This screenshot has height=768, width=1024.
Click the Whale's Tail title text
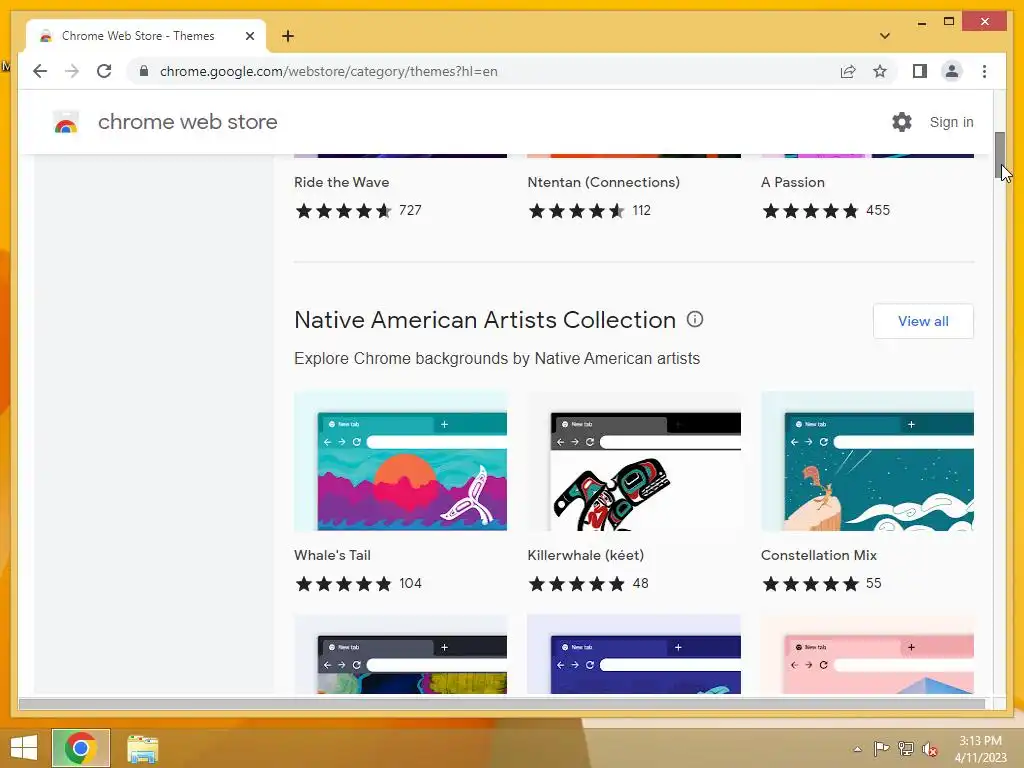tap(332, 555)
